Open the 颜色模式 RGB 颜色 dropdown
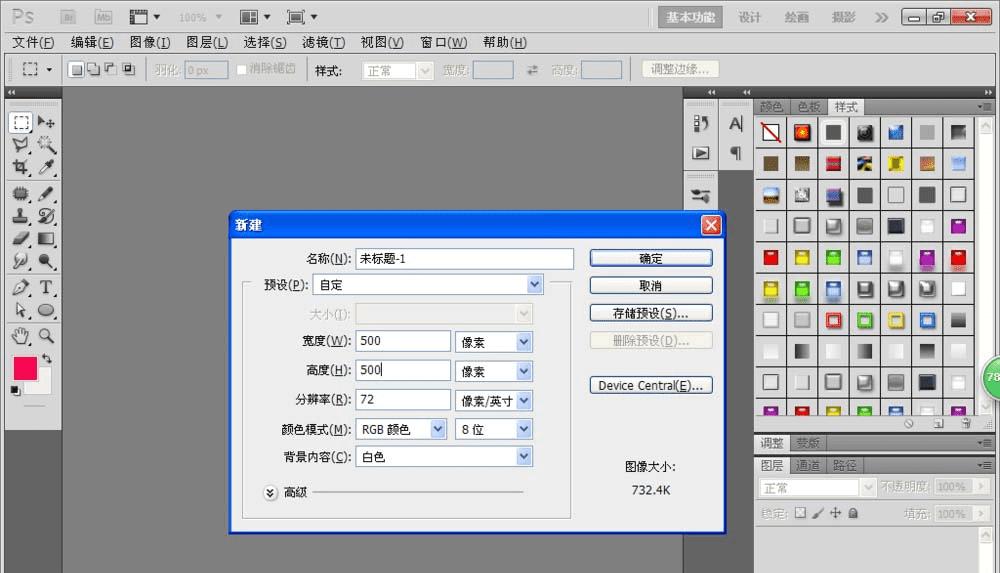This screenshot has width=1000, height=573. point(401,429)
